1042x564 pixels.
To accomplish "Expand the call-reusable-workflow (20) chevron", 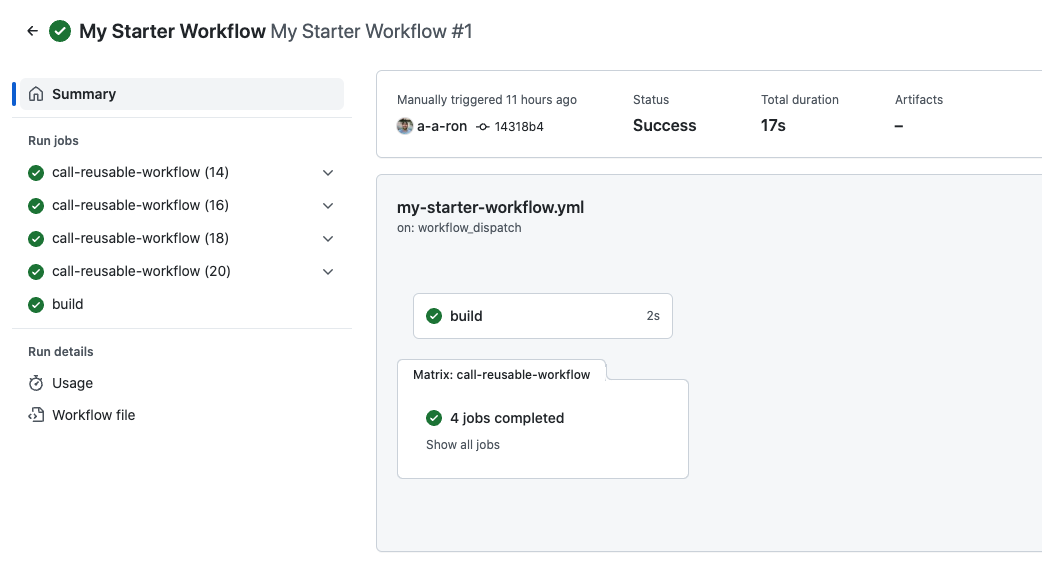I will 328,272.
